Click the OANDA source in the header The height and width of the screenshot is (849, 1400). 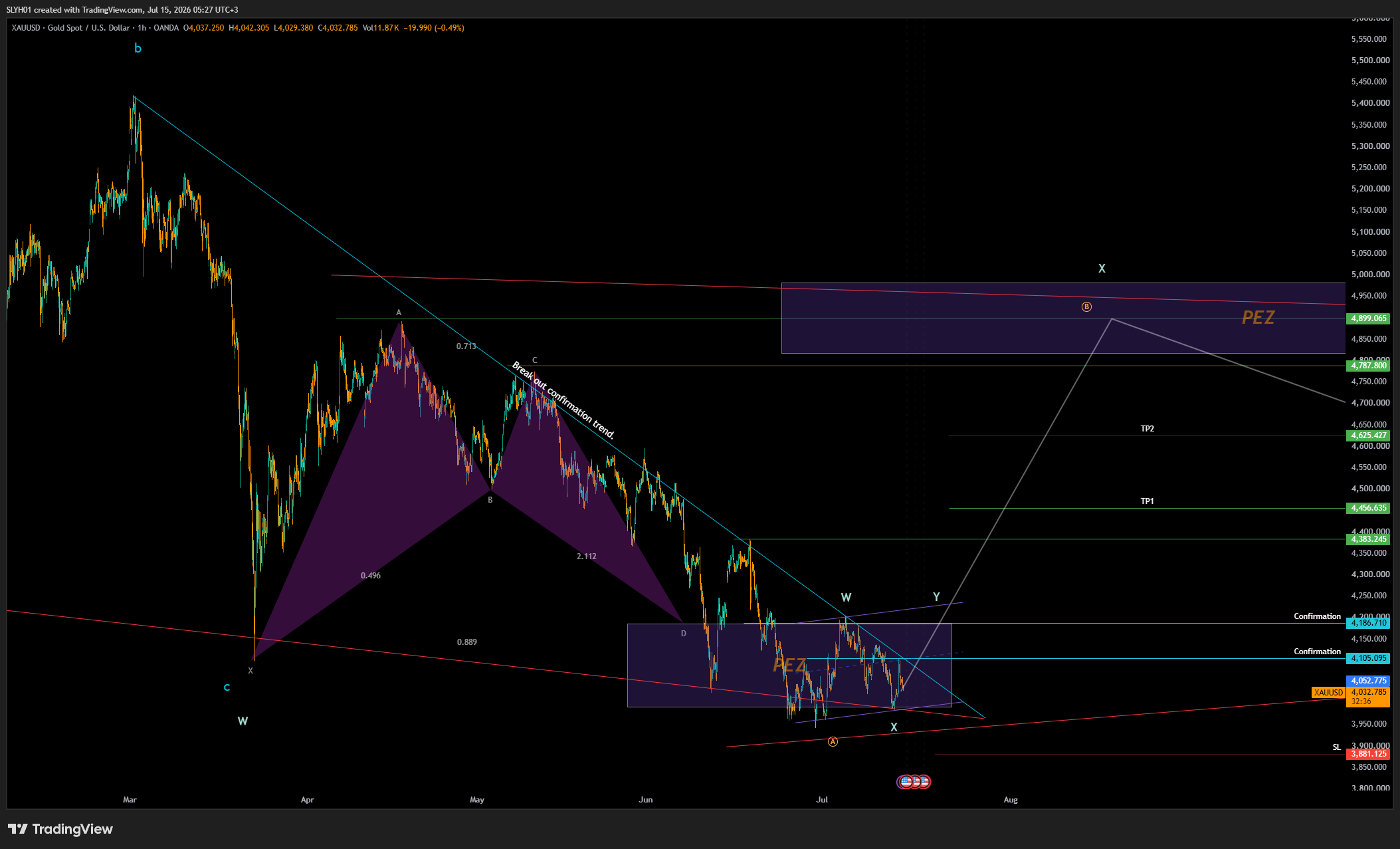[x=166, y=28]
